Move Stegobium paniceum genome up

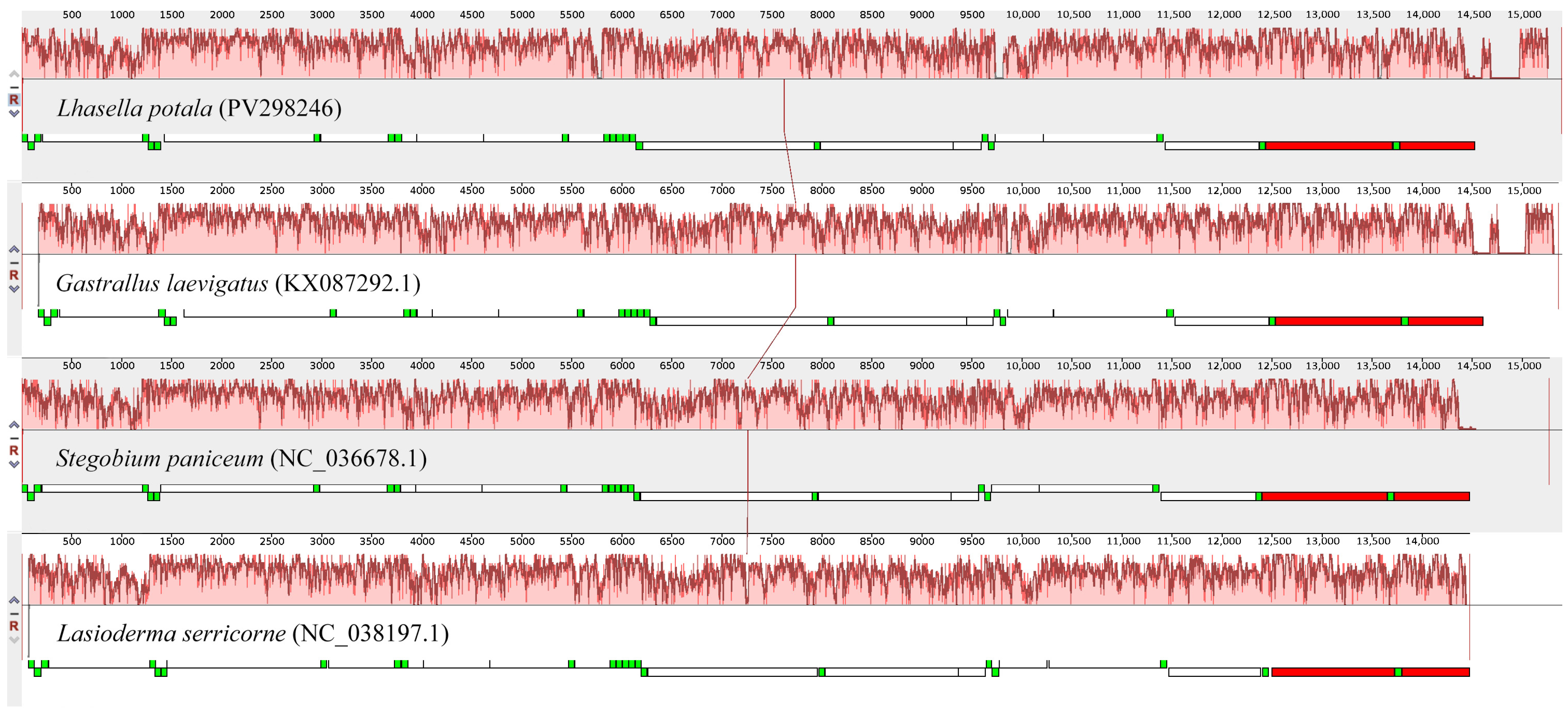pyautogui.click(x=14, y=425)
